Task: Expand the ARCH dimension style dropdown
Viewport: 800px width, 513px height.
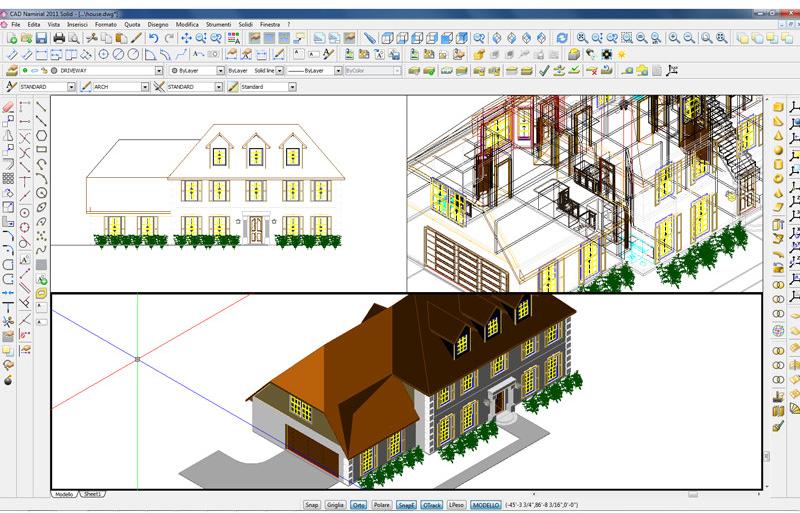Action: (x=144, y=87)
